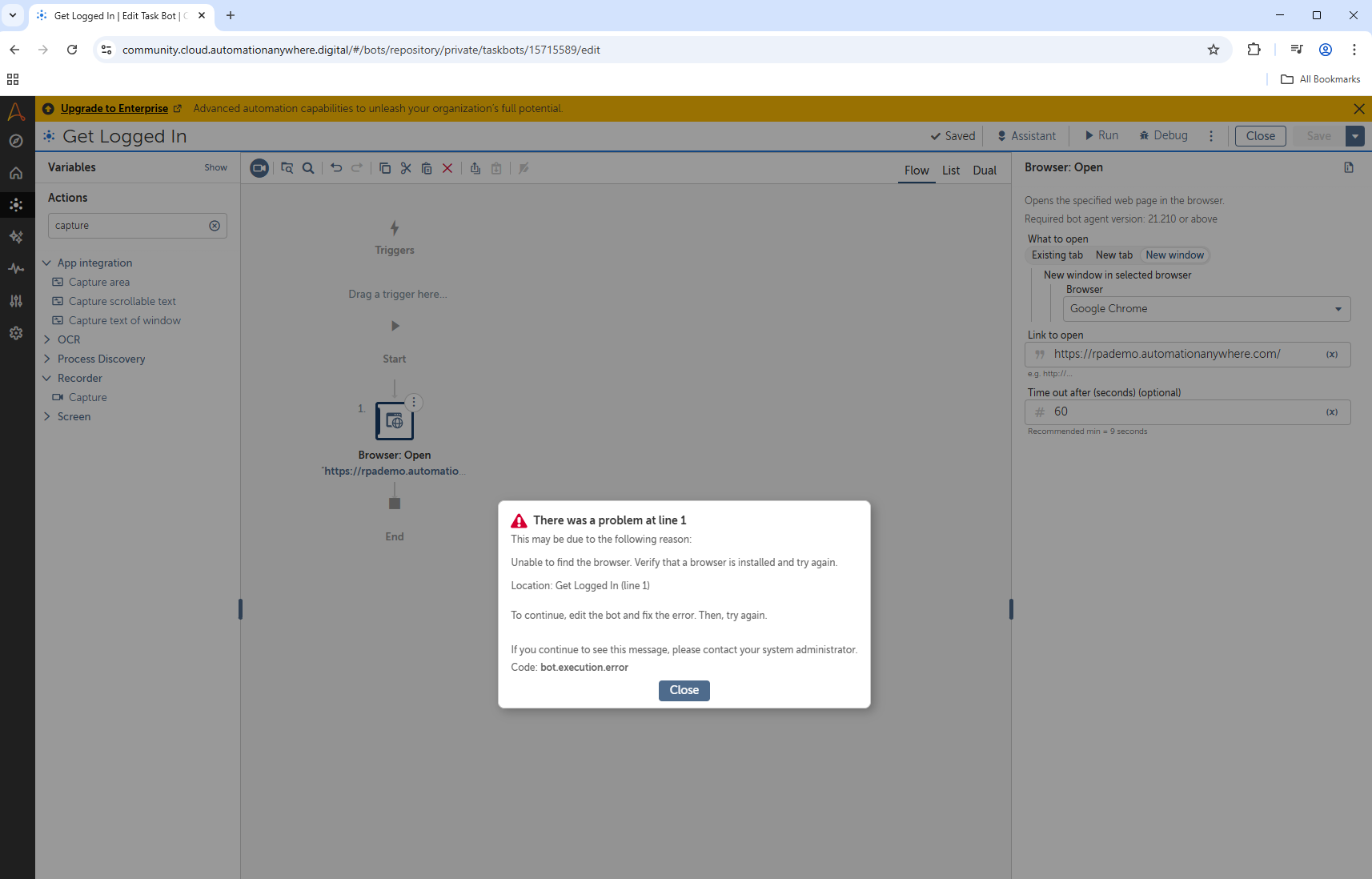Switch to List view tab
Viewport: 1372px width, 879px height.
coord(951,171)
